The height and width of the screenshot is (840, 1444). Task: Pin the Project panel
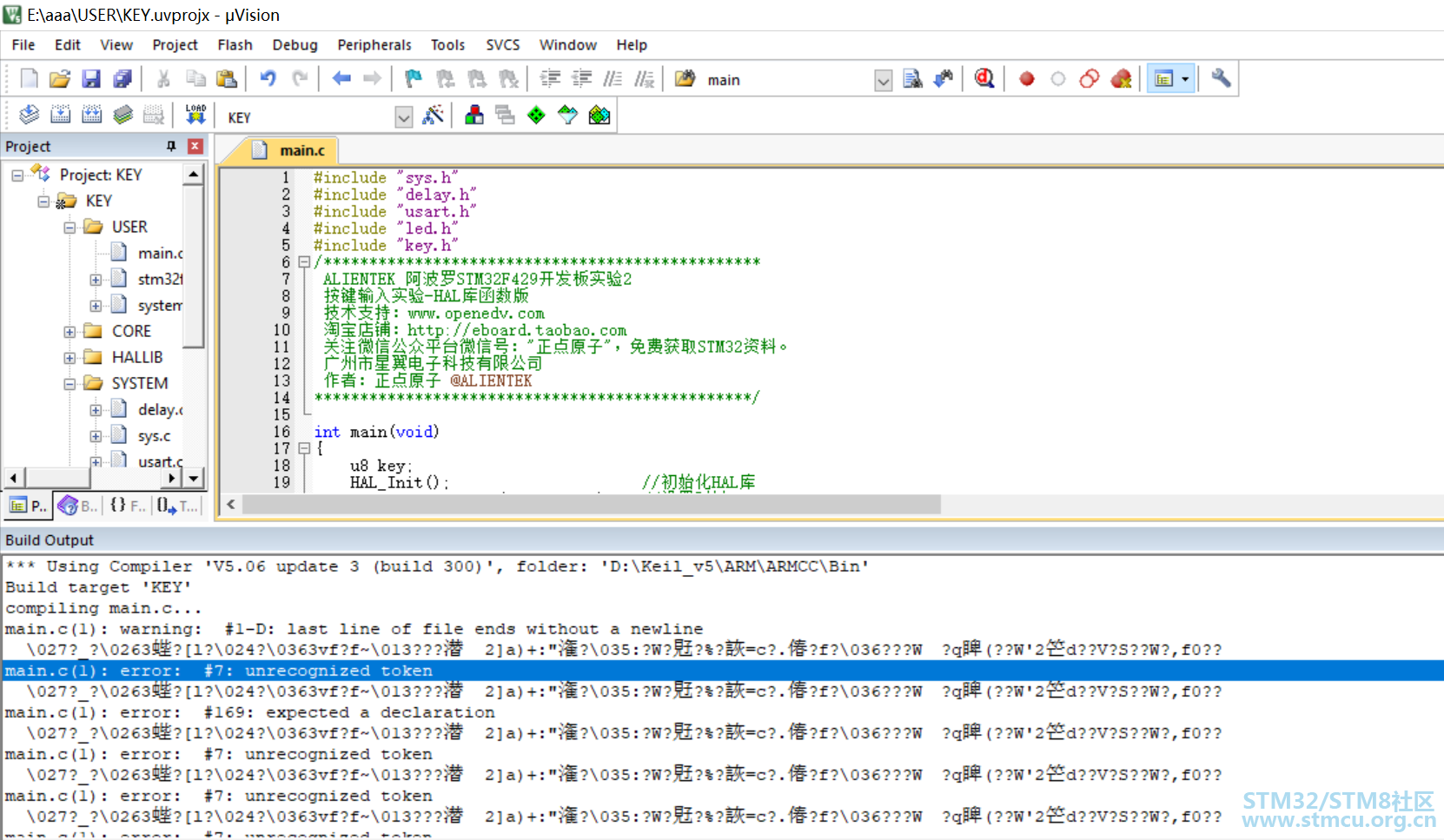click(x=171, y=146)
